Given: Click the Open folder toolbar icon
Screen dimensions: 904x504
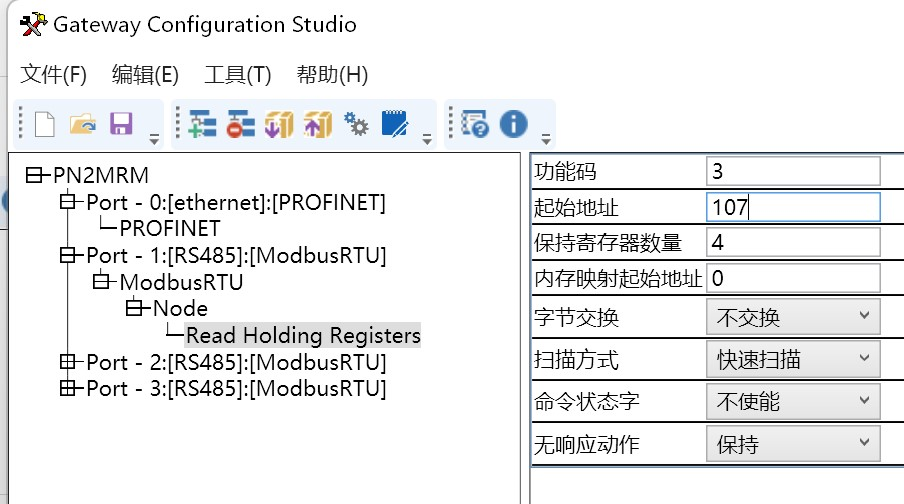Looking at the screenshot, I should click(82, 124).
